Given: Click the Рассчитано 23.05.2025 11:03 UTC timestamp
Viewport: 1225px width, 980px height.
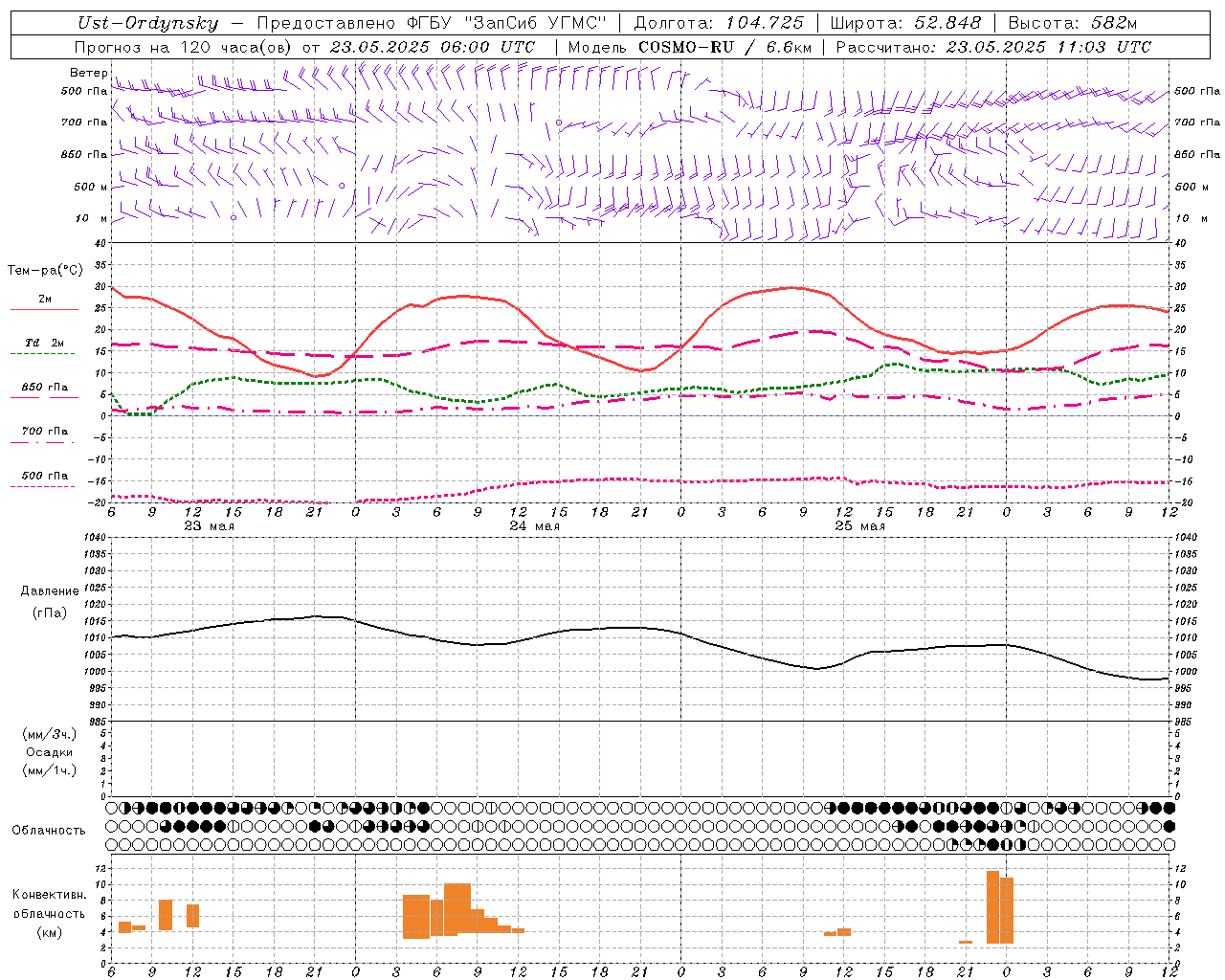Looking at the screenshot, I should click(x=993, y=47).
